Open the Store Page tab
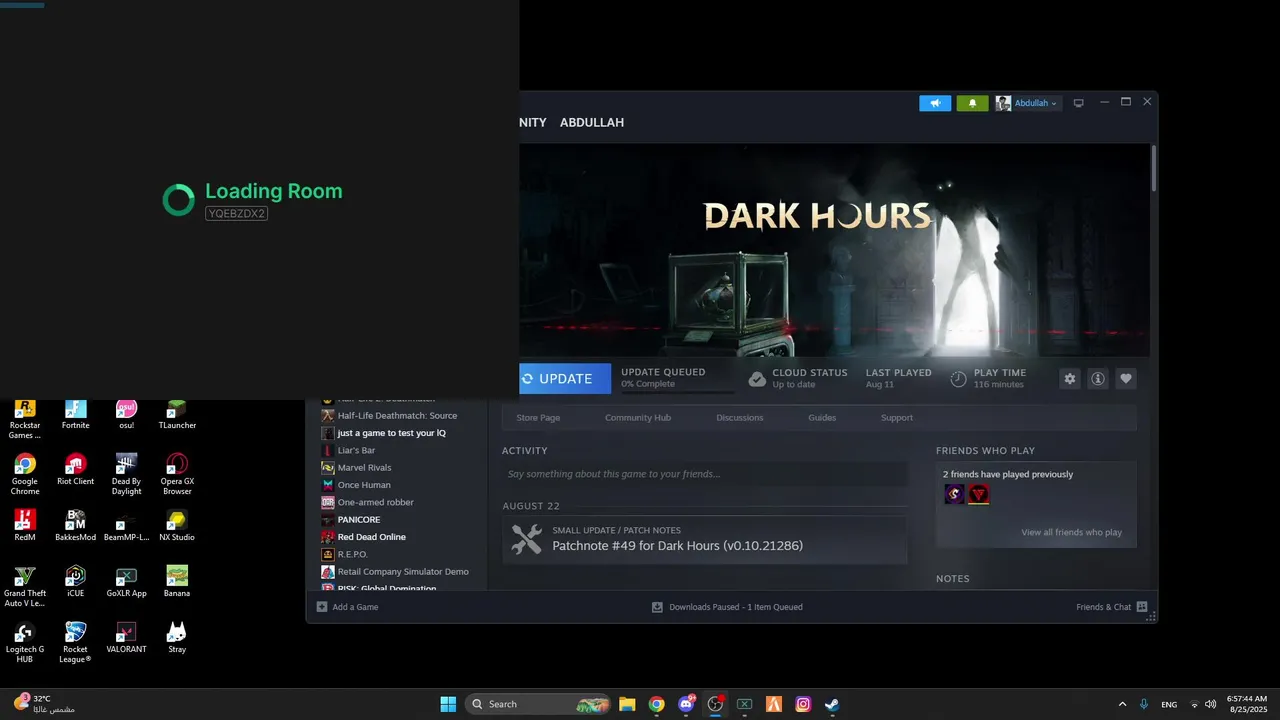 (538, 418)
